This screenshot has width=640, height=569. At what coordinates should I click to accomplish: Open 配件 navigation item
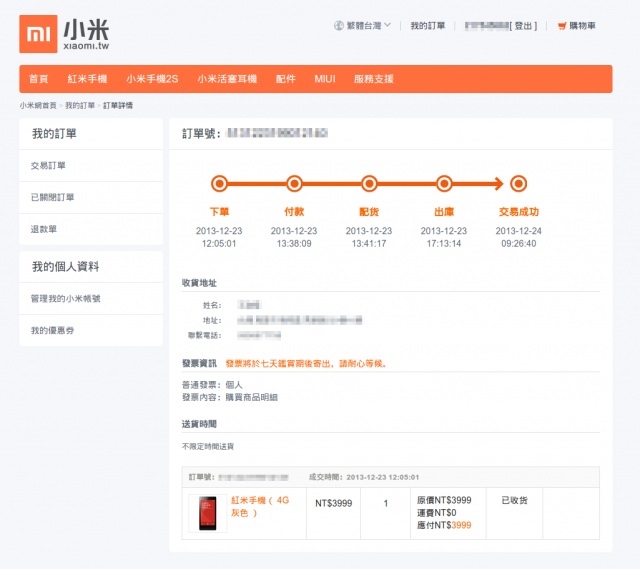point(286,79)
